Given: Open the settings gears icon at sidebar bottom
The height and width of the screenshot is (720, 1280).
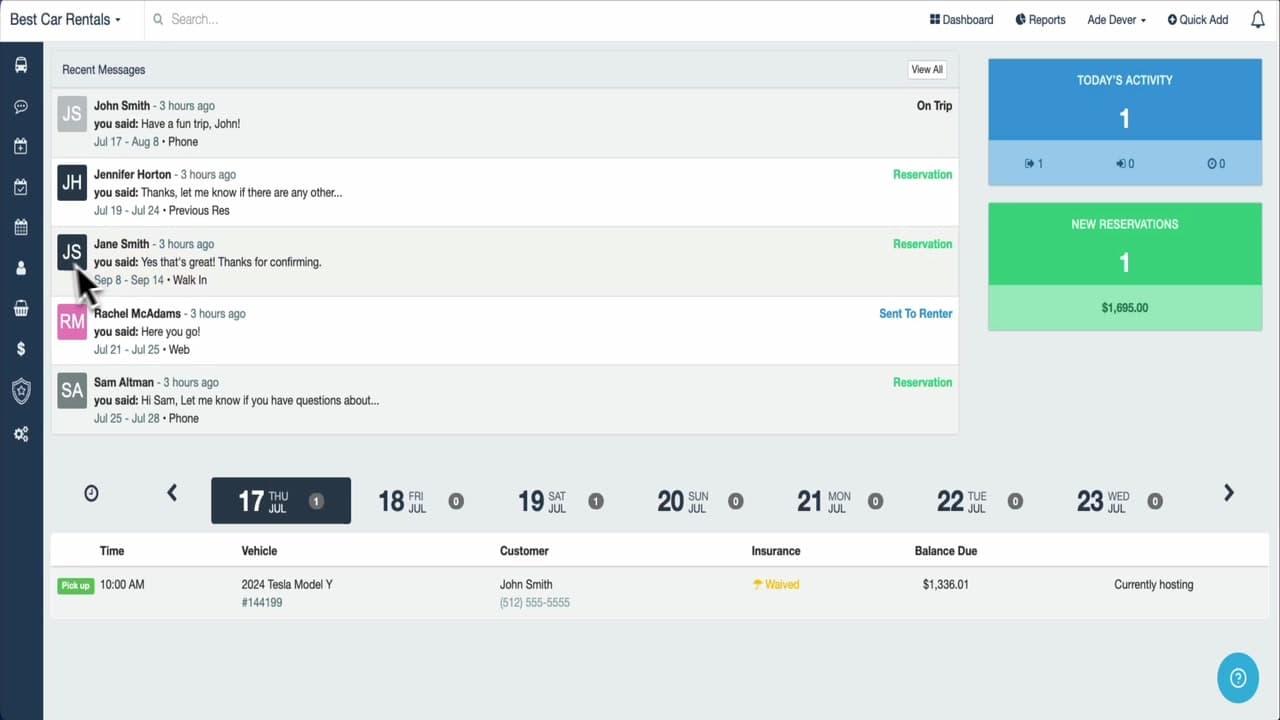Looking at the screenshot, I should [21, 434].
